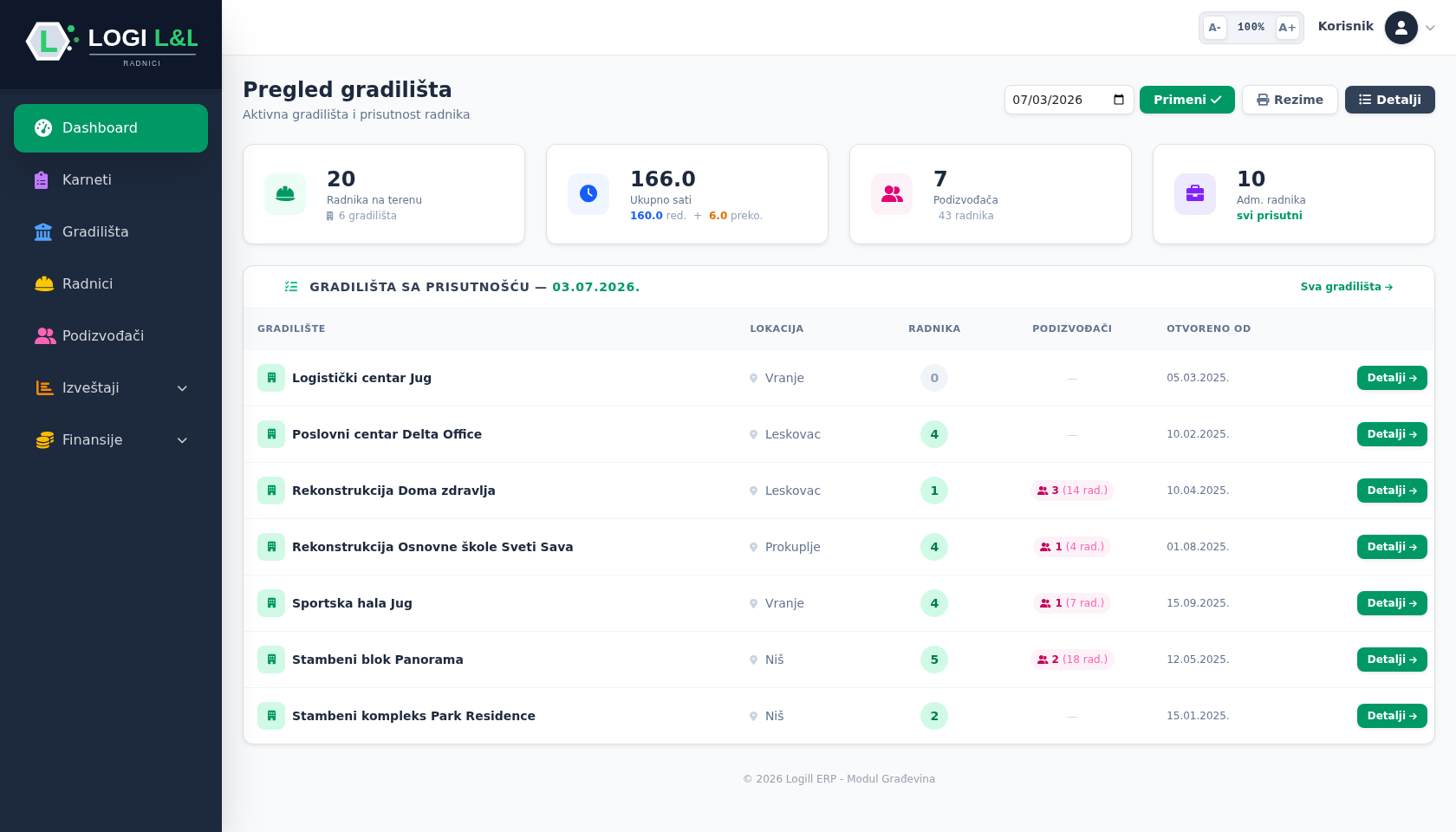Click the green helmet icon in workers card
This screenshot has height=832, width=1456.
285,194
